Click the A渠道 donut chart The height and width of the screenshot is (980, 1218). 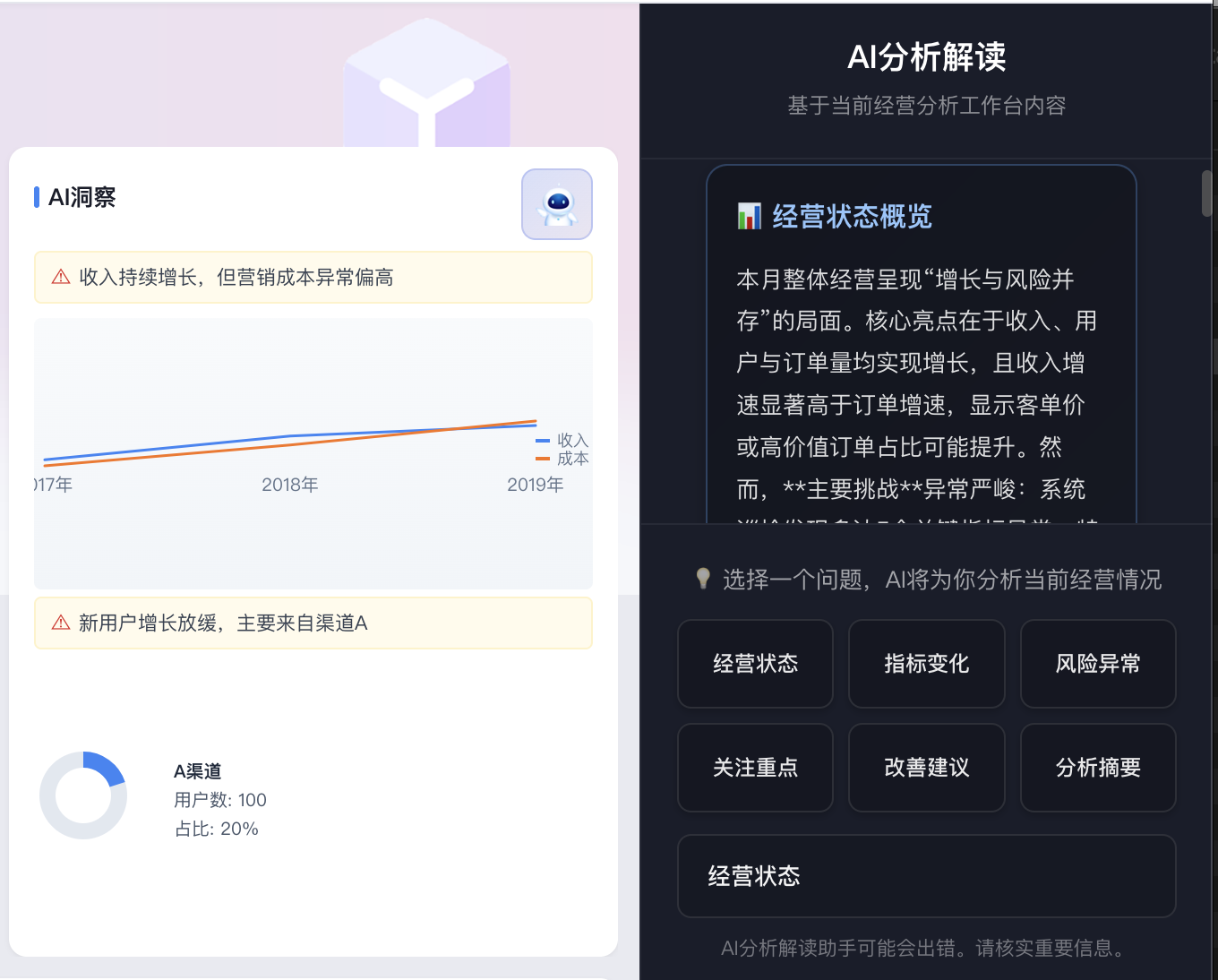tap(83, 795)
